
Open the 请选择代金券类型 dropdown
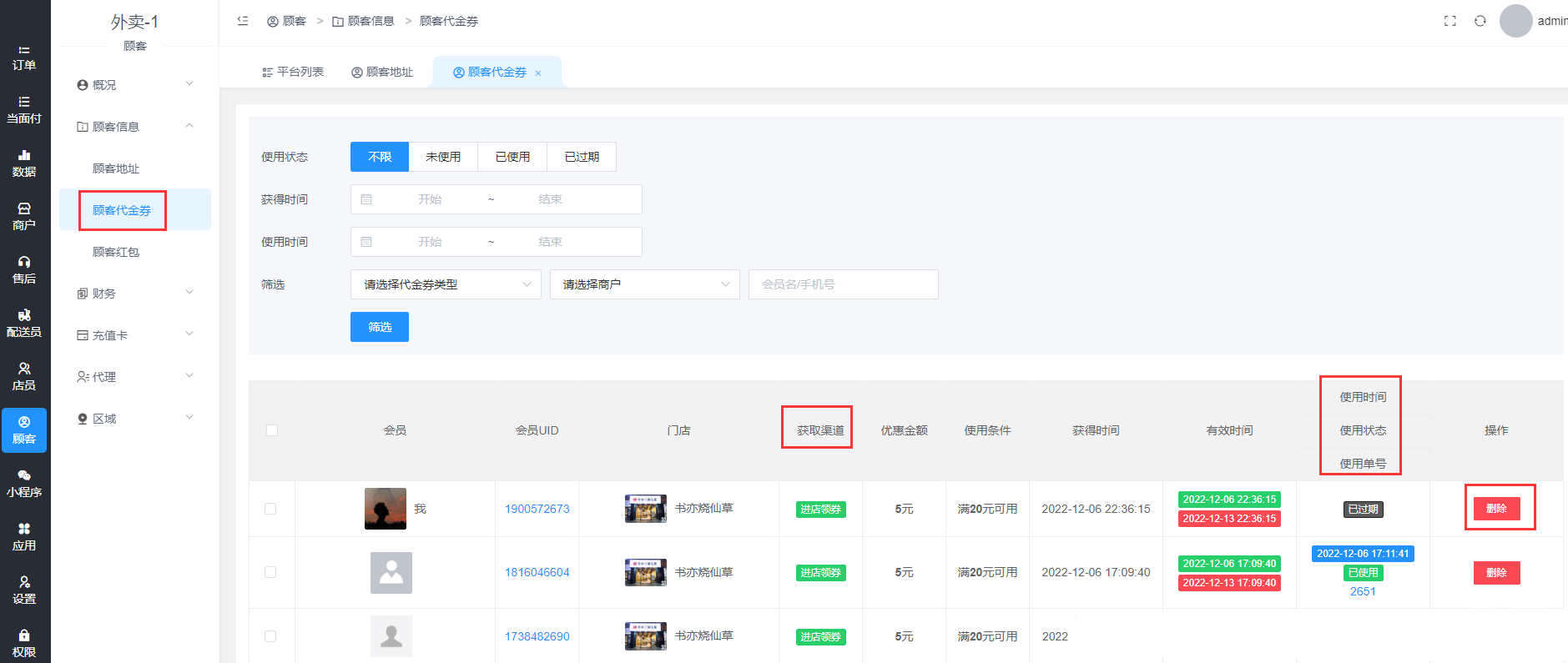[x=446, y=284]
